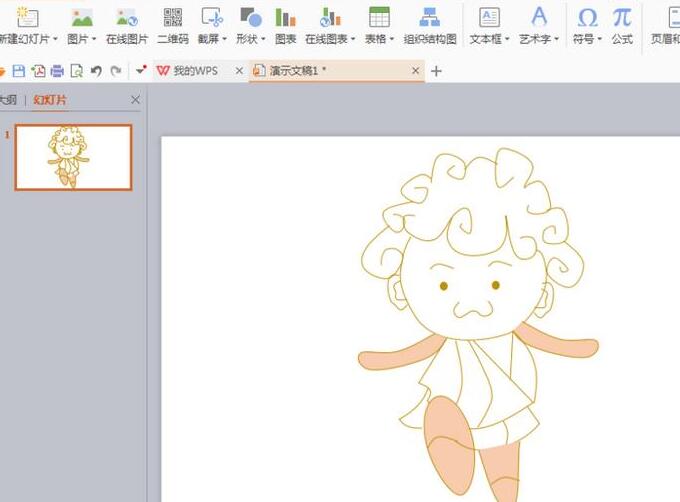This screenshot has width=680, height=502.
Task: Expand the 在线图表 dropdown arrow
Action: click(353, 39)
